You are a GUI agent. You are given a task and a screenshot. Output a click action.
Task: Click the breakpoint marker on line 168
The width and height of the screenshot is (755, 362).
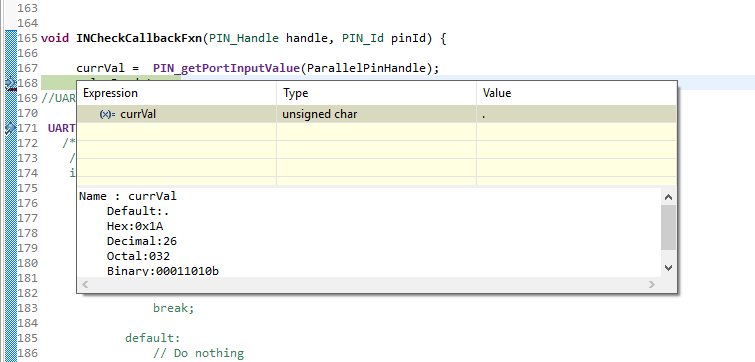point(10,84)
